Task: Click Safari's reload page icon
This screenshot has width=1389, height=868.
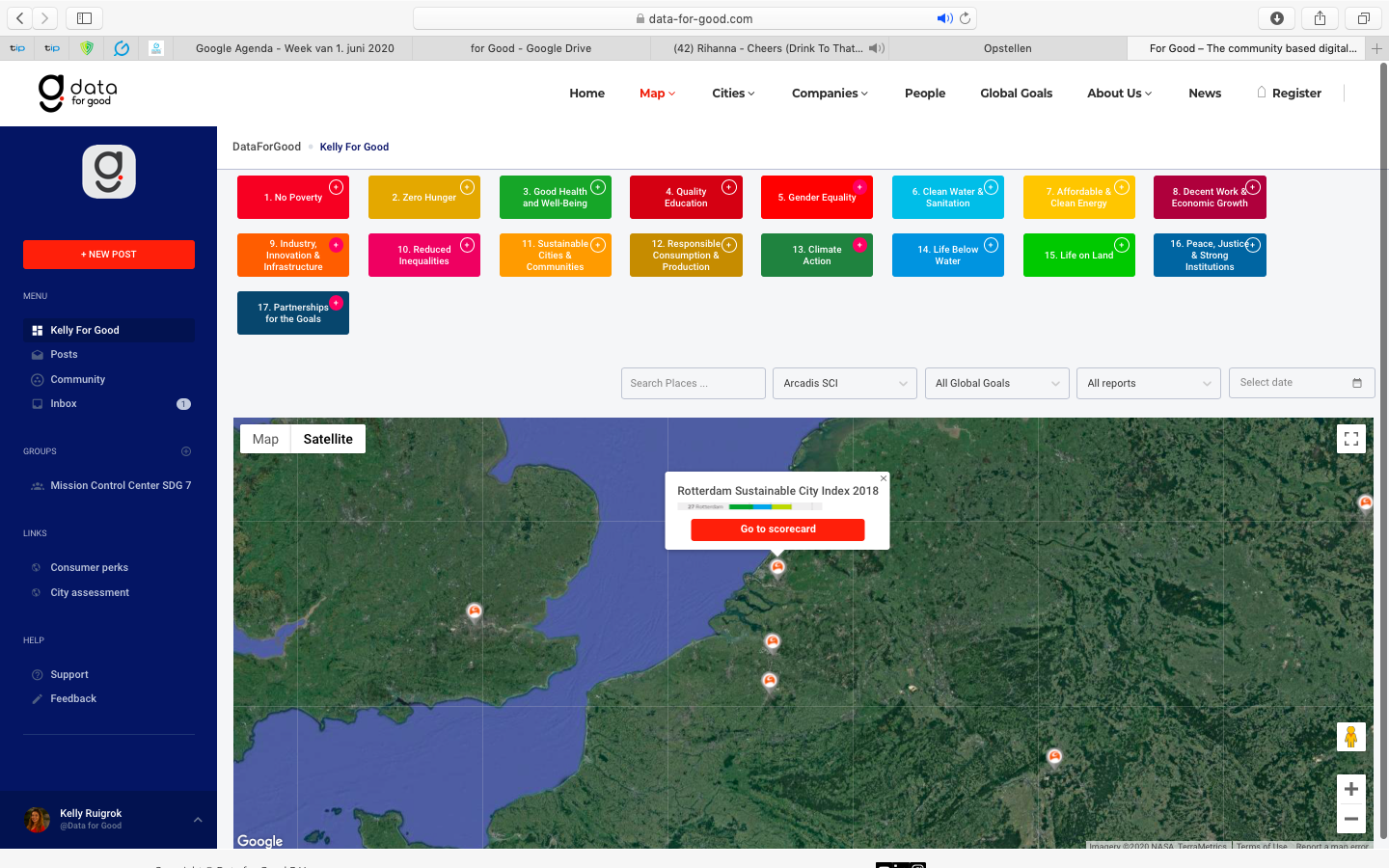Action: [x=965, y=18]
